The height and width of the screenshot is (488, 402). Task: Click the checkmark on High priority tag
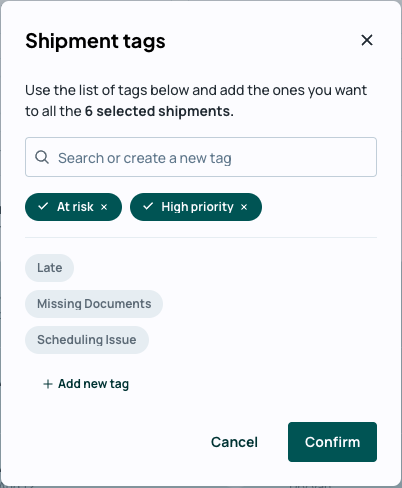pos(148,206)
